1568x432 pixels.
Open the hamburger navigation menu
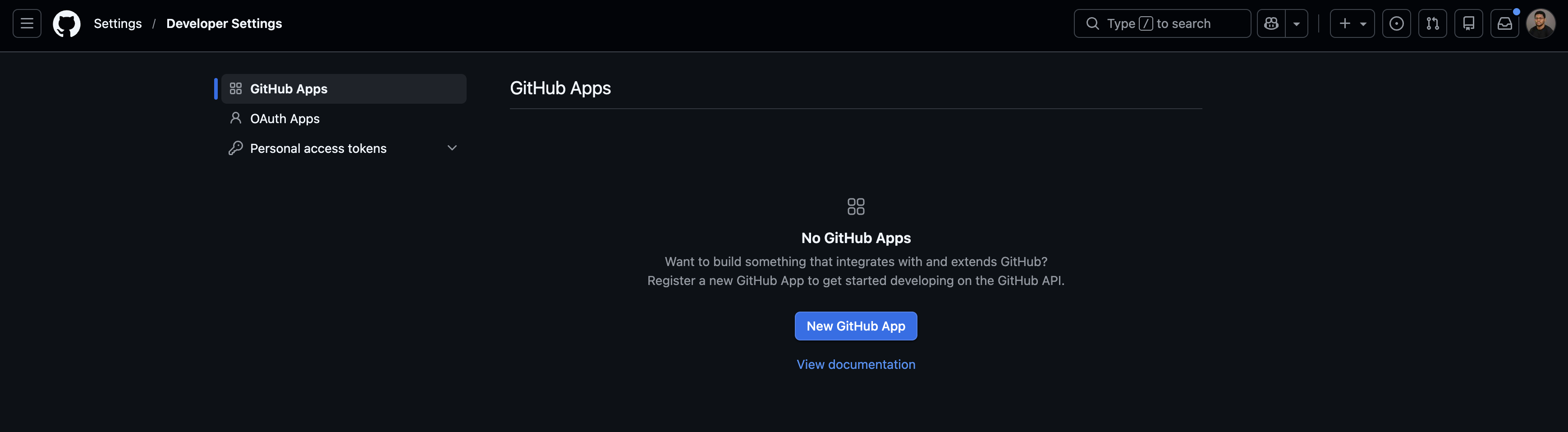(x=27, y=24)
